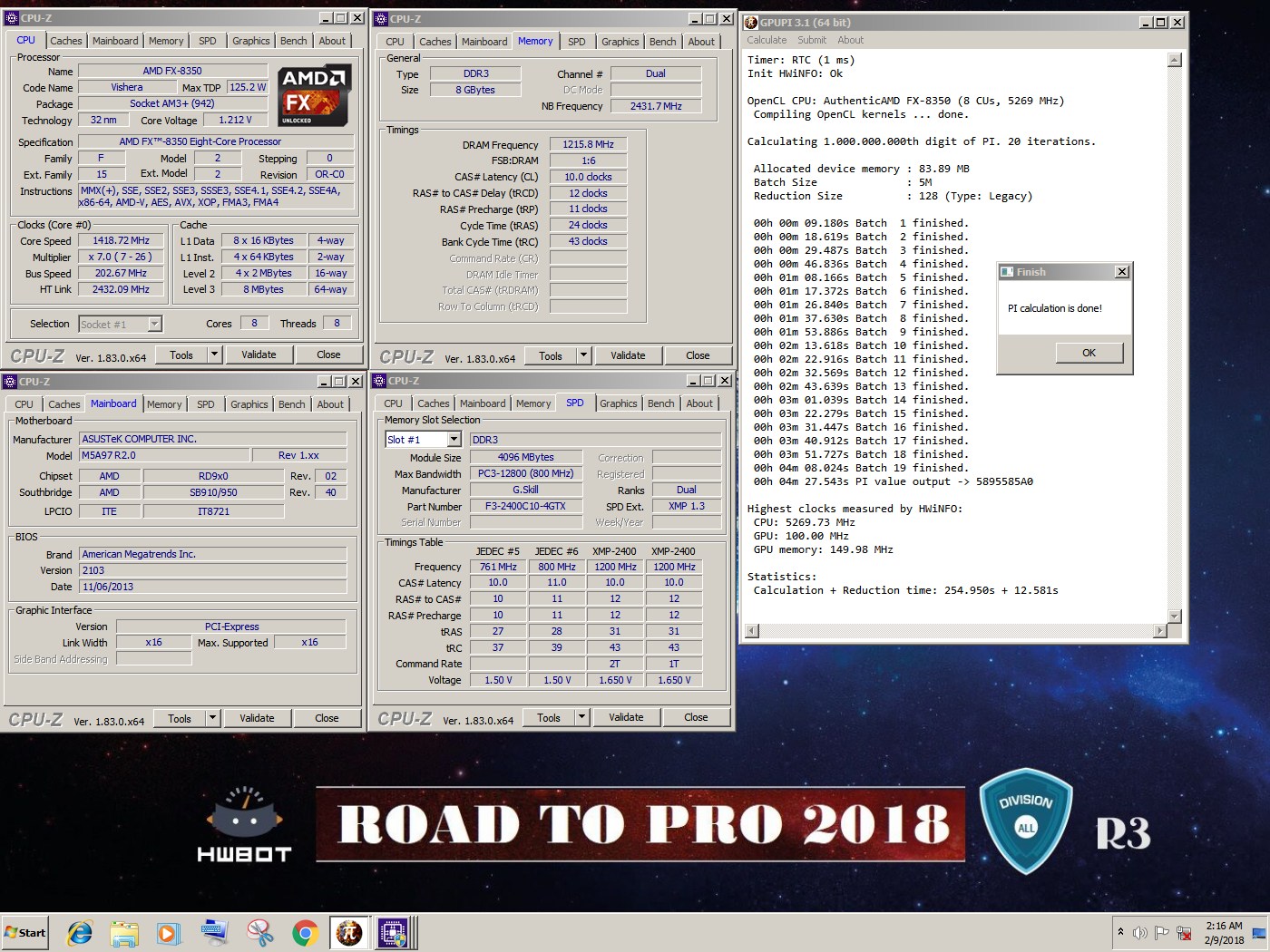Click CPU-Z title icon in CPU window
Viewport: 1270px width, 952px height.
tap(12, 18)
